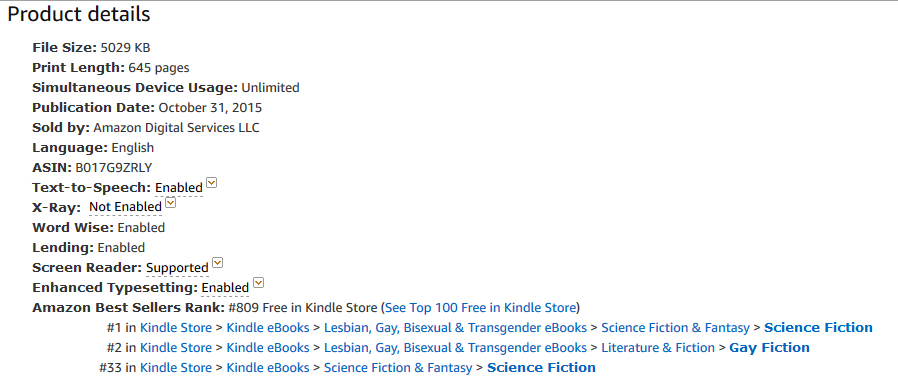The width and height of the screenshot is (898, 392).
Task: Expand the X-Ray Not Enabled popover arrow
Action: click(x=171, y=202)
